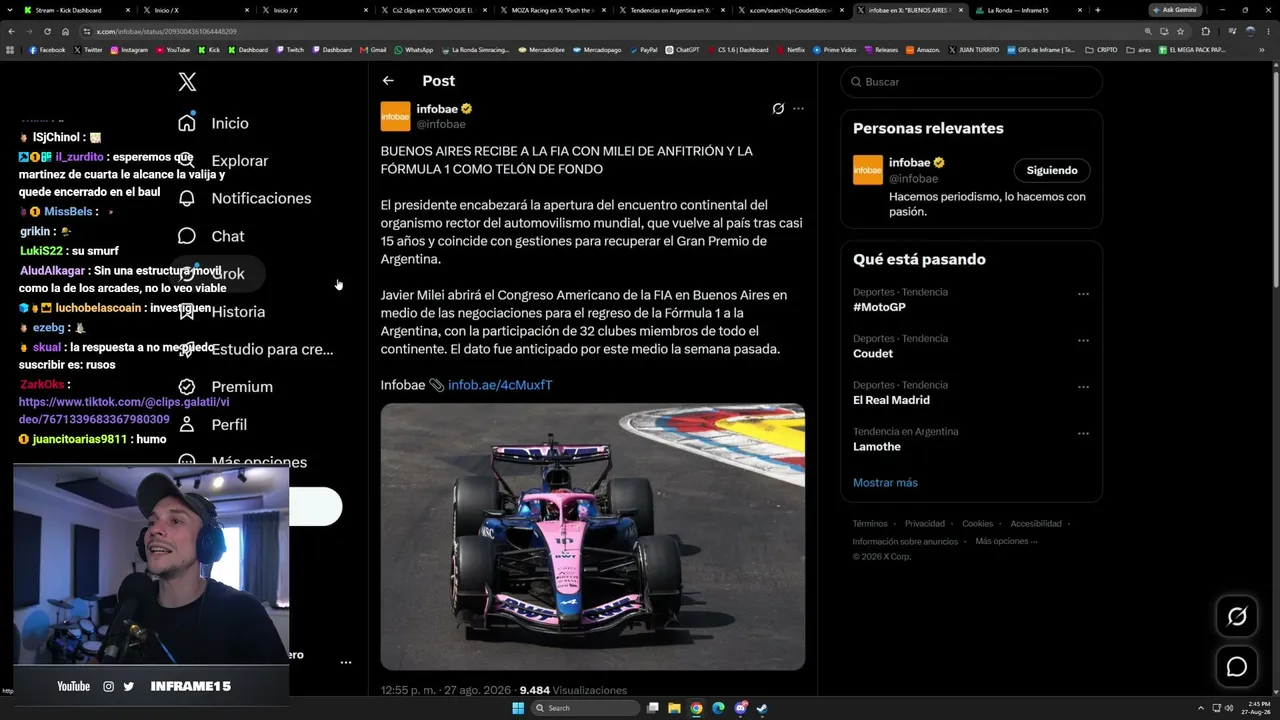Open the Ask Gemini button
Viewport: 1280px width, 720px height.
(1175, 10)
